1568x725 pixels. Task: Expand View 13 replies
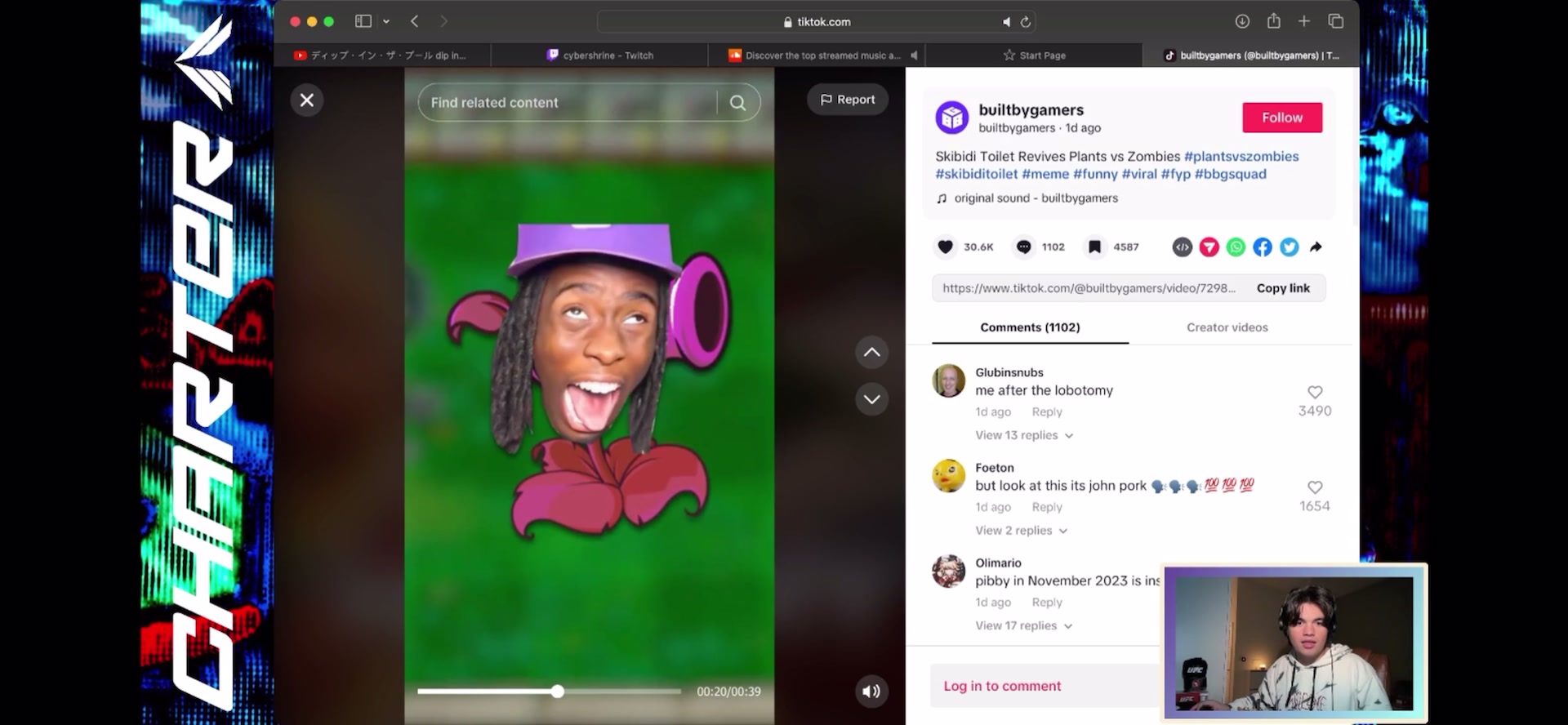pos(1024,435)
